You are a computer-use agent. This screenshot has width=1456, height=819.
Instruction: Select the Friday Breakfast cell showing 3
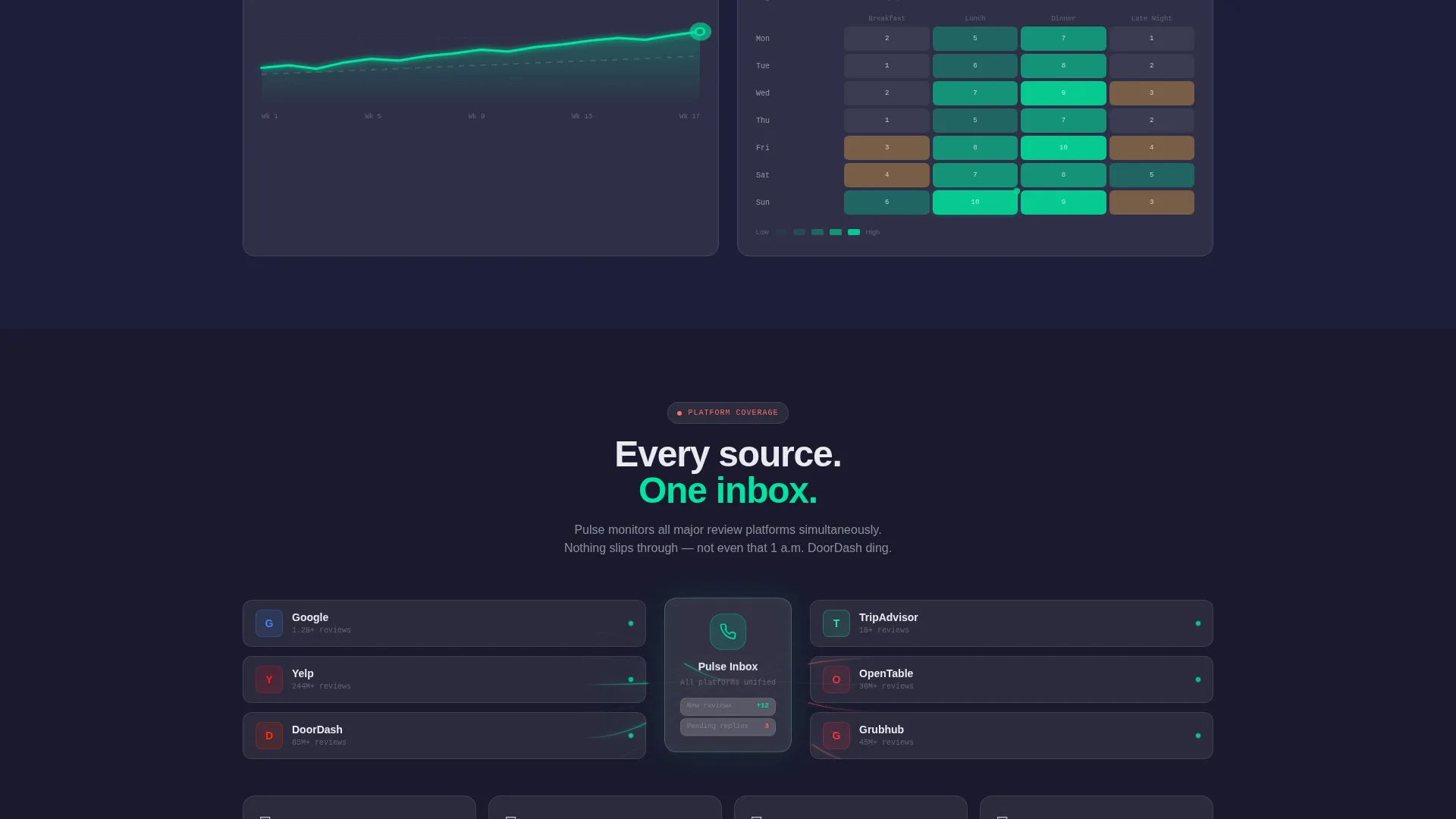[x=886, y=148]
